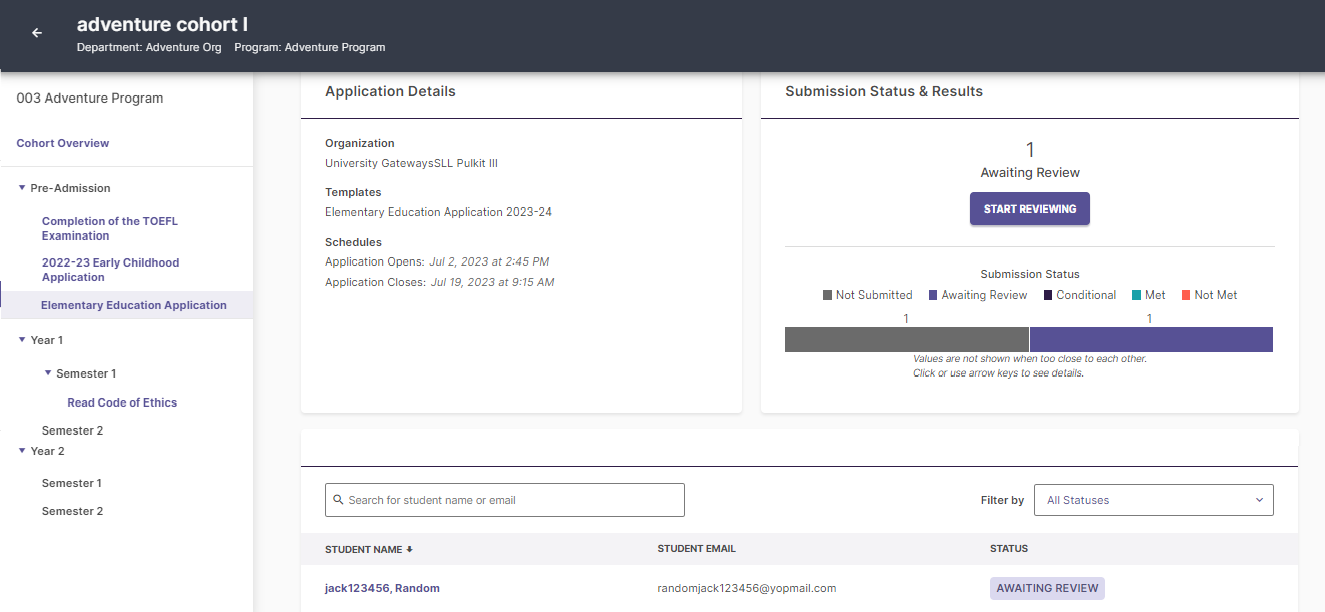This screenshot has height=612, width=1325.
Task: Collapse the Year 2 section
Action: [22, 451]
